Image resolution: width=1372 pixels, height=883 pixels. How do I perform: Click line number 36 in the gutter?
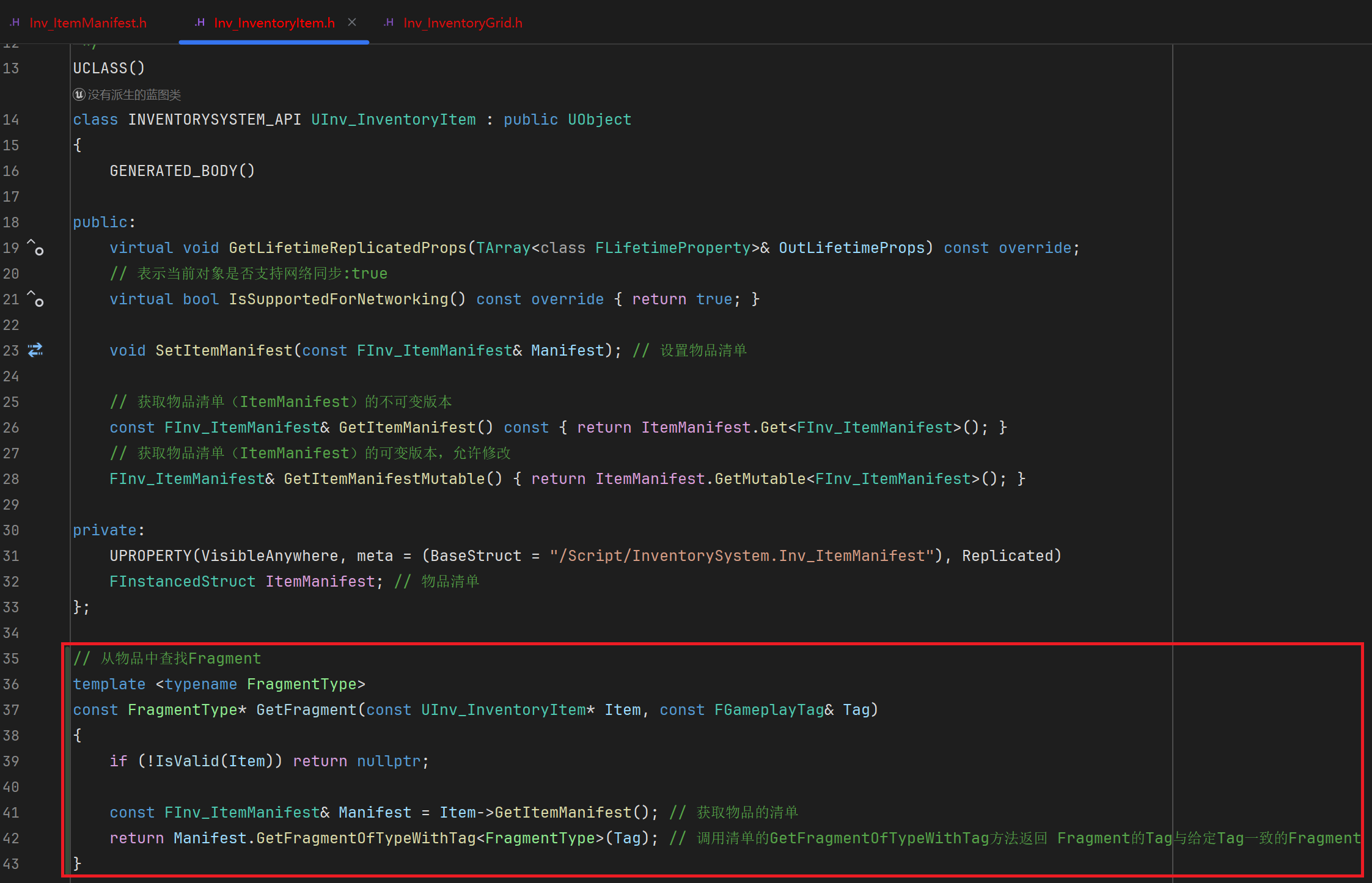[x=11, y=684]
